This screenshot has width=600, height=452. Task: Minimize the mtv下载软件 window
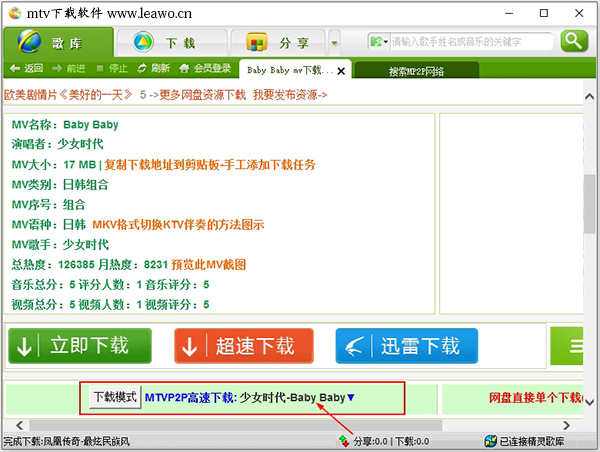509,13
